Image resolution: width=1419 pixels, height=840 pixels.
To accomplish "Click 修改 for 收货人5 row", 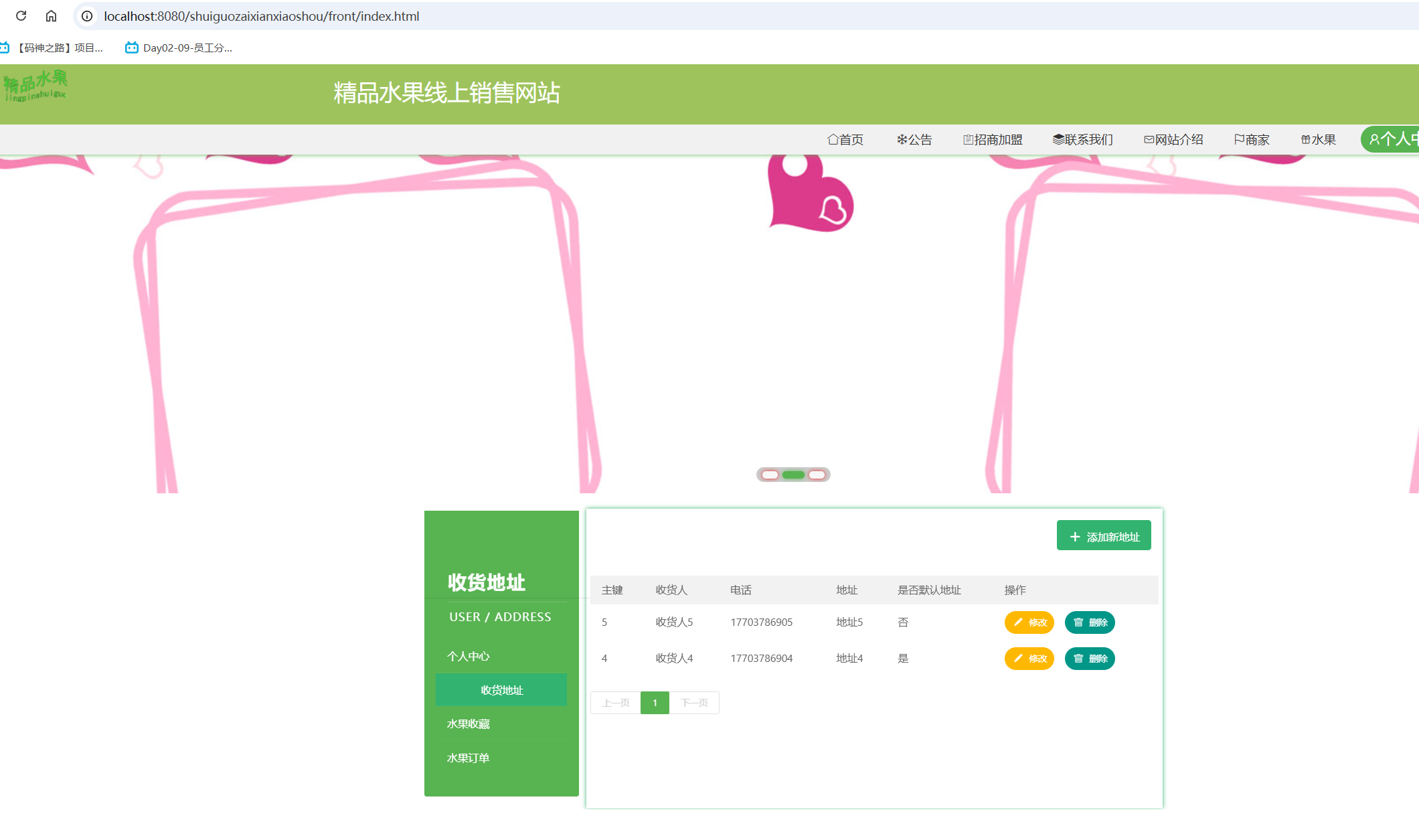I will click(1029, 622).
